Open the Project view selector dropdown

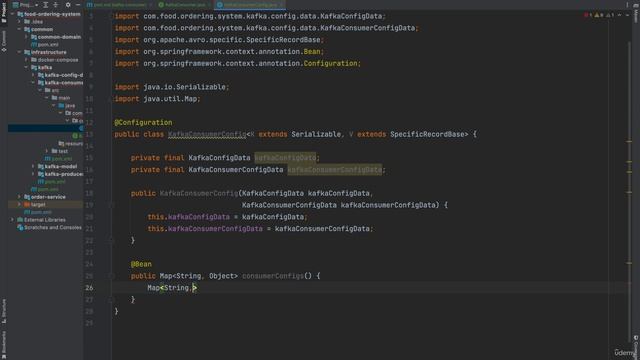coord(25,5)
